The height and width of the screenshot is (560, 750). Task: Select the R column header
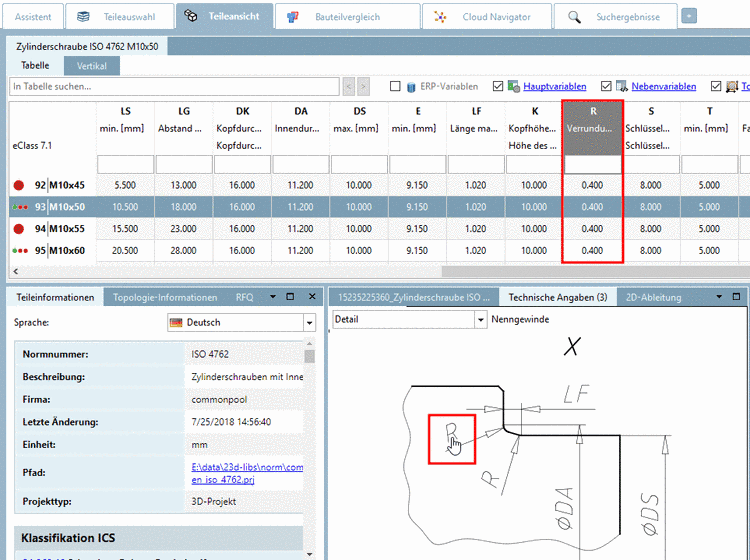pos(593,128)
